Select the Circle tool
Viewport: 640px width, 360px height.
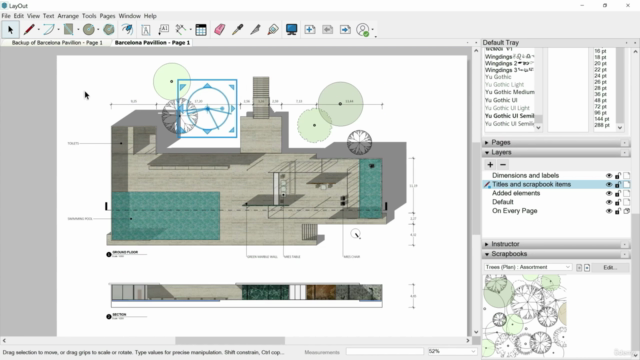pos(88,29)
